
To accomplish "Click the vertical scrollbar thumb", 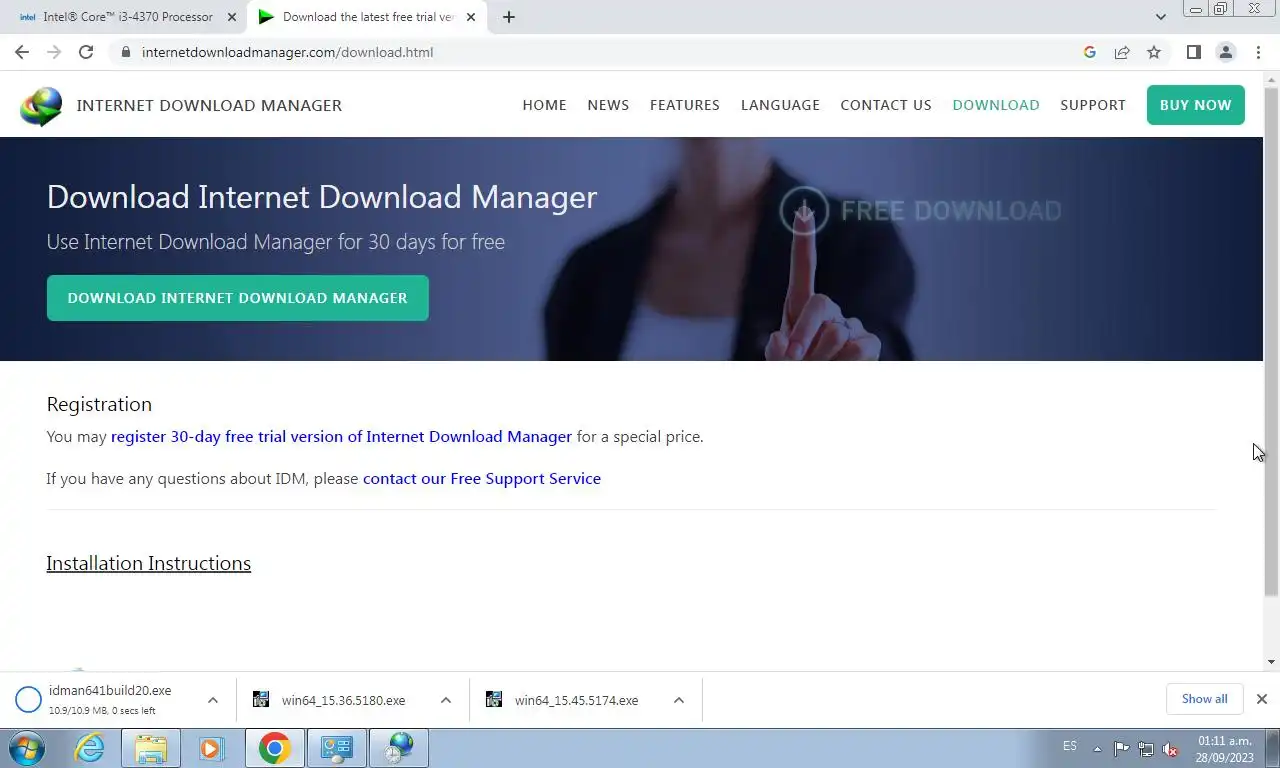I will (1271, 340).
